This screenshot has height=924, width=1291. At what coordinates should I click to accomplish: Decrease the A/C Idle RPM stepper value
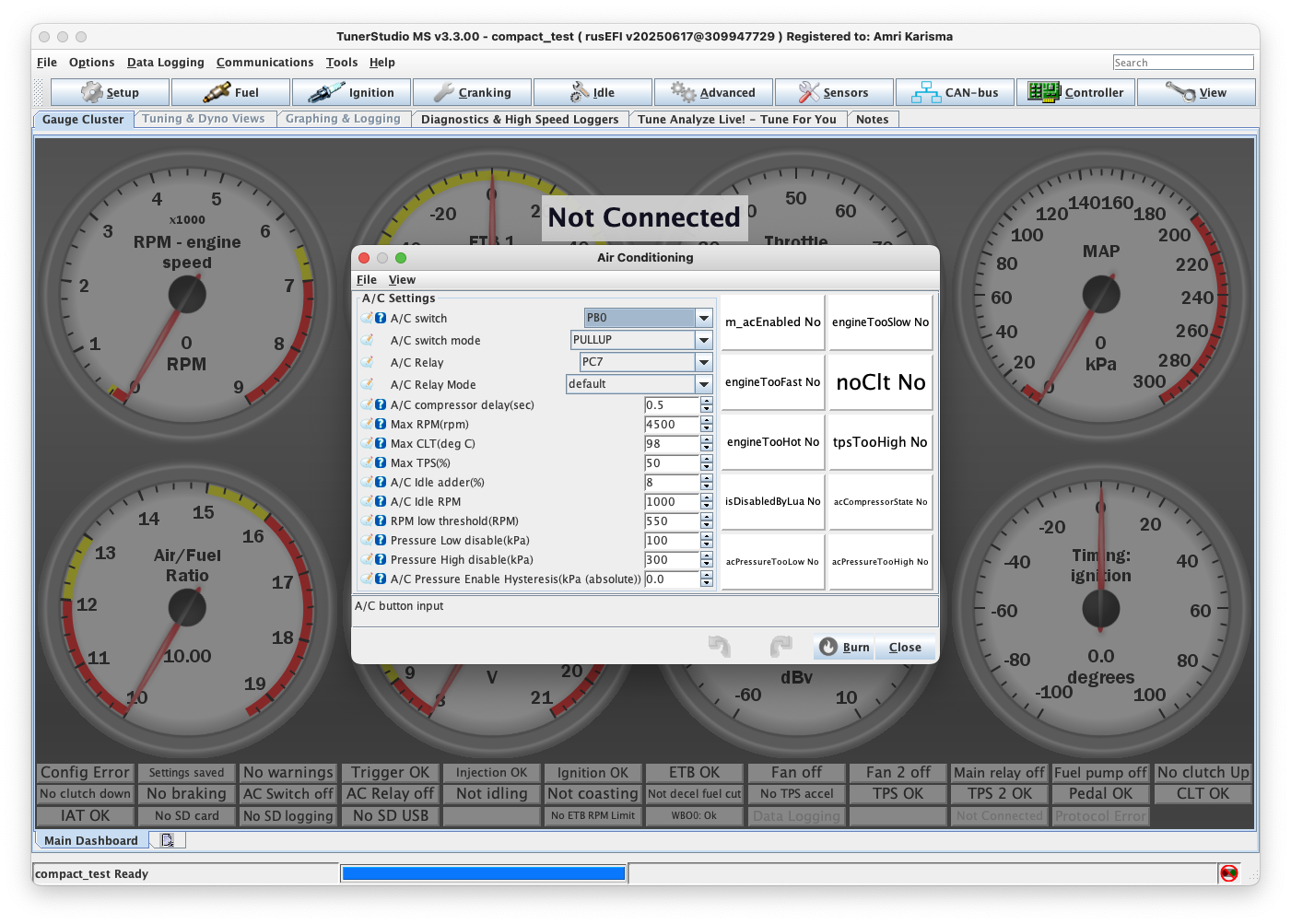pyautogui.click(x=707, y=506)
